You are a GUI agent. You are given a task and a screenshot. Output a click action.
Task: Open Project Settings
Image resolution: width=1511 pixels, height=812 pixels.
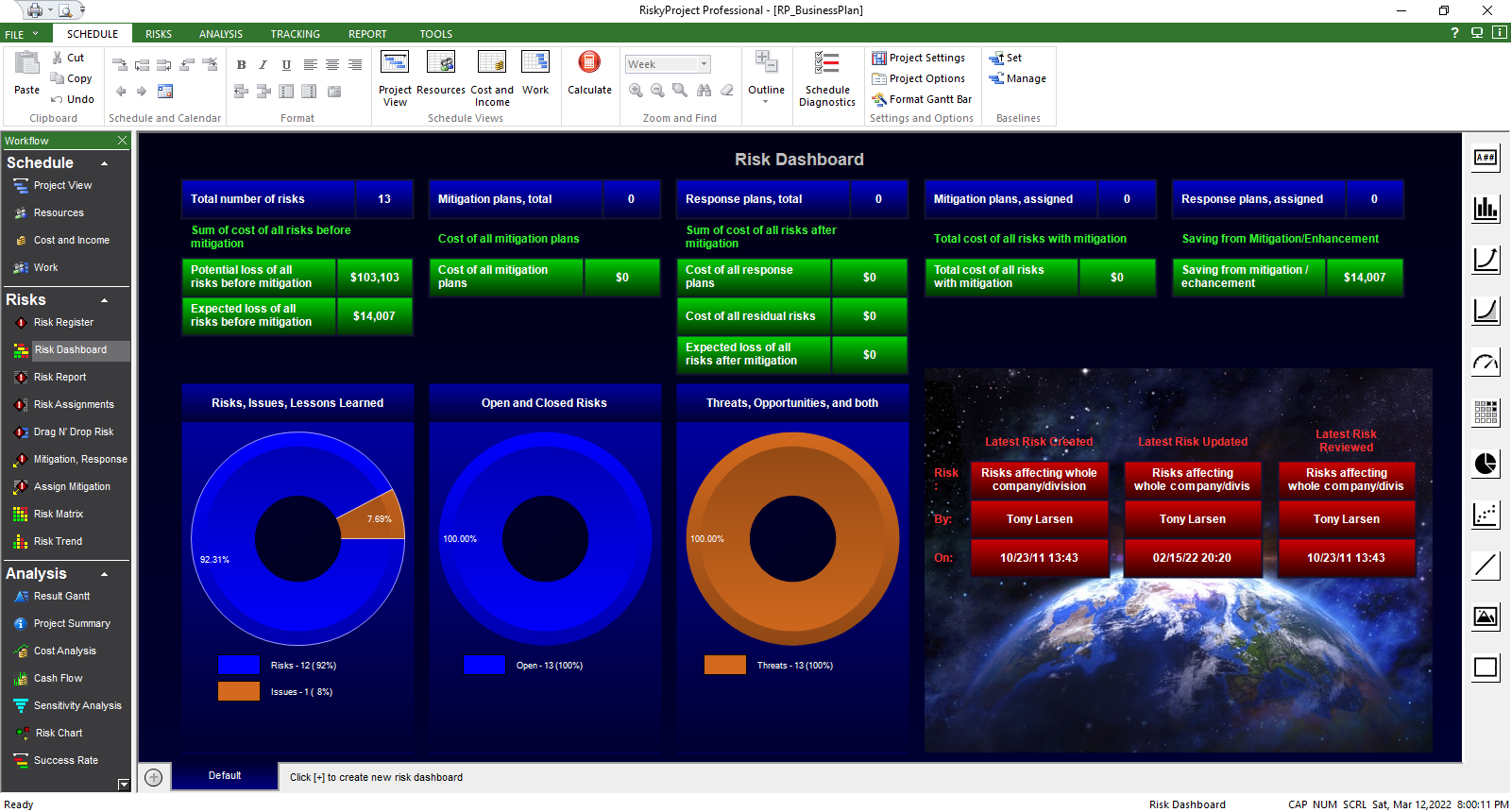(x=919, y=58)
